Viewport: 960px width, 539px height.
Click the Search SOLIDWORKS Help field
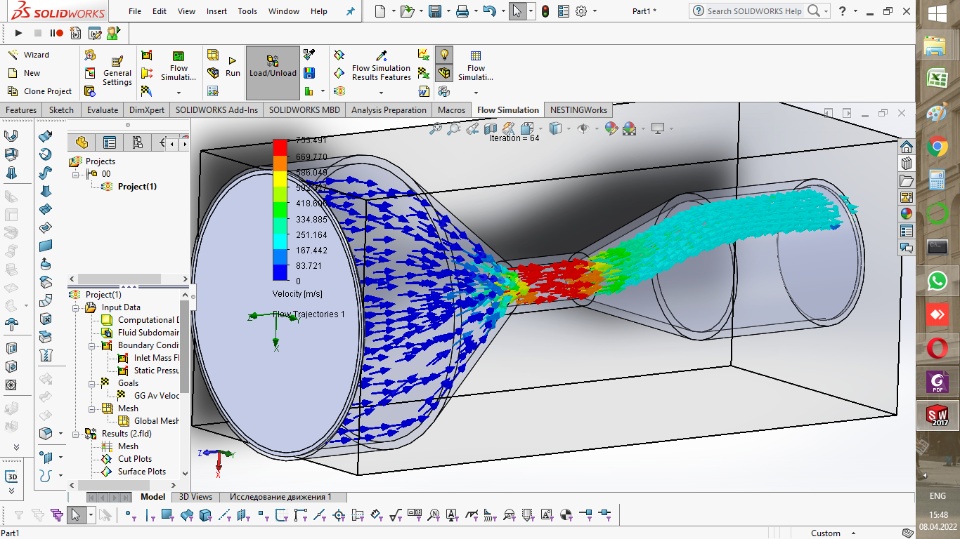click(x=755, y=11)
